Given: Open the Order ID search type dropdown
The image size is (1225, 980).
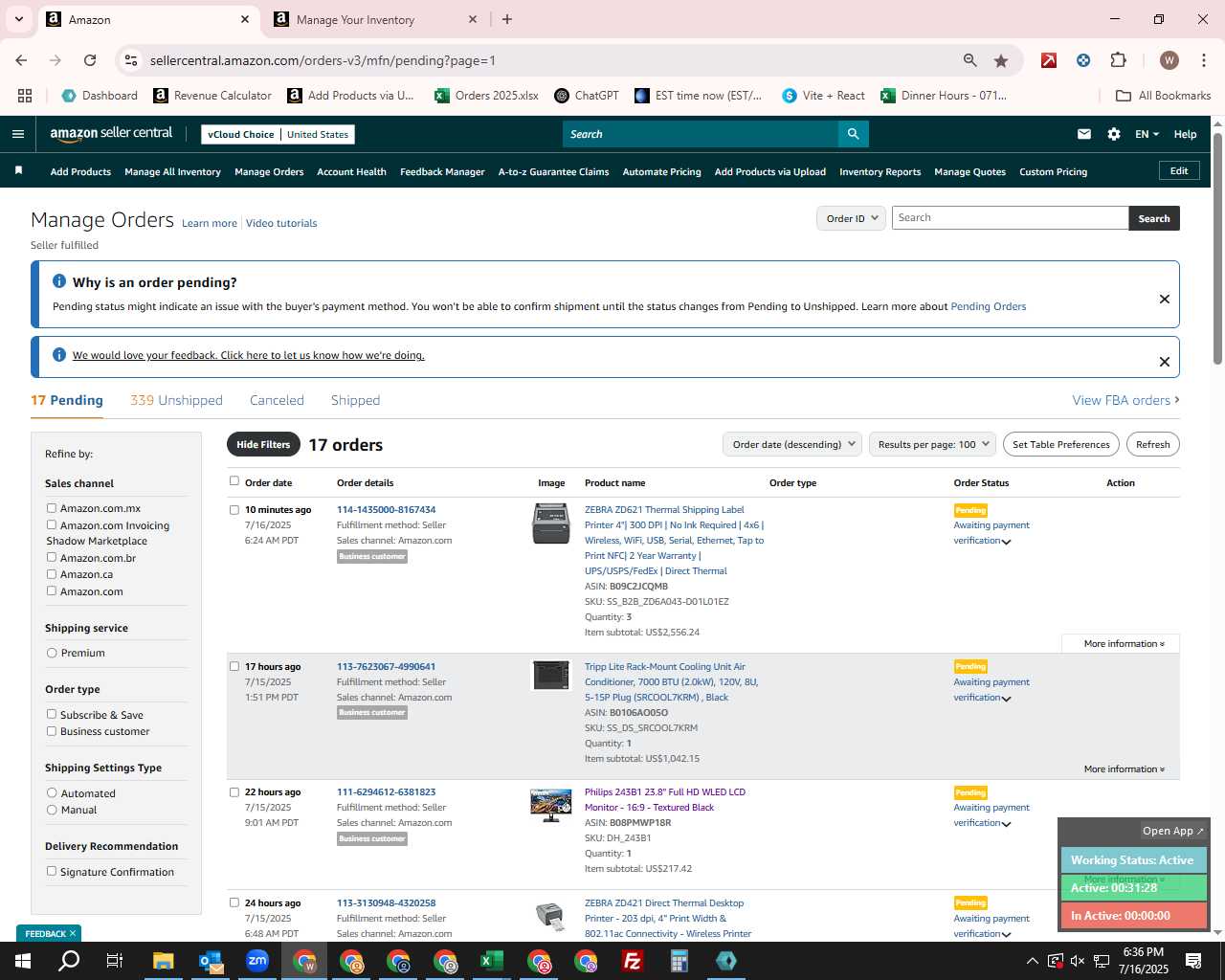Looking at the screenshot, I should pyautogui.click(x=850, y=218).
